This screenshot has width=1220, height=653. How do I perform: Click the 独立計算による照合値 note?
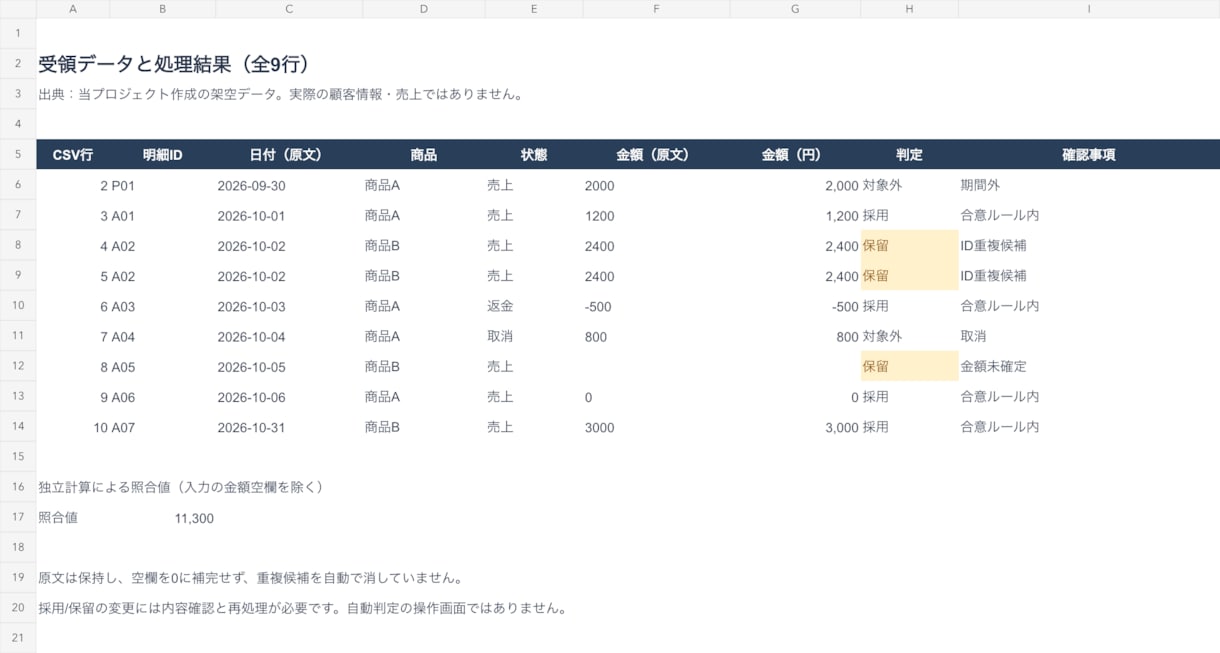coord(181,488)
